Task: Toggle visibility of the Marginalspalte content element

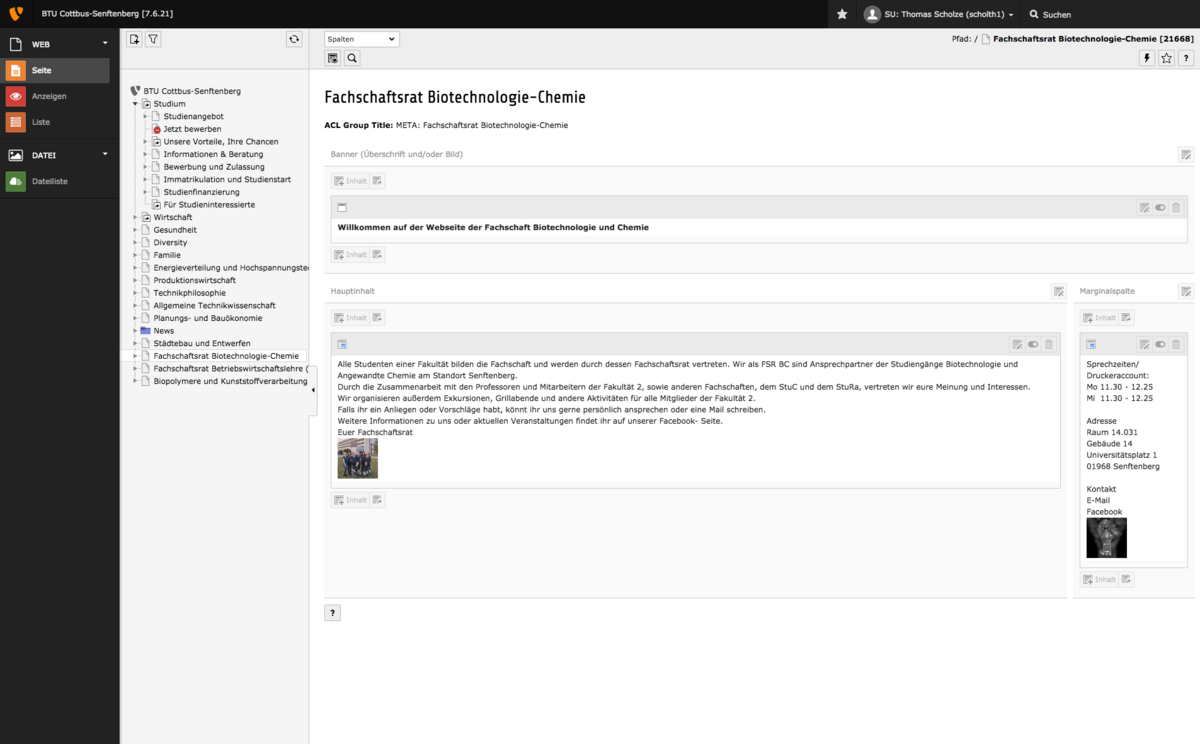Action: (x=1160, y=344)
